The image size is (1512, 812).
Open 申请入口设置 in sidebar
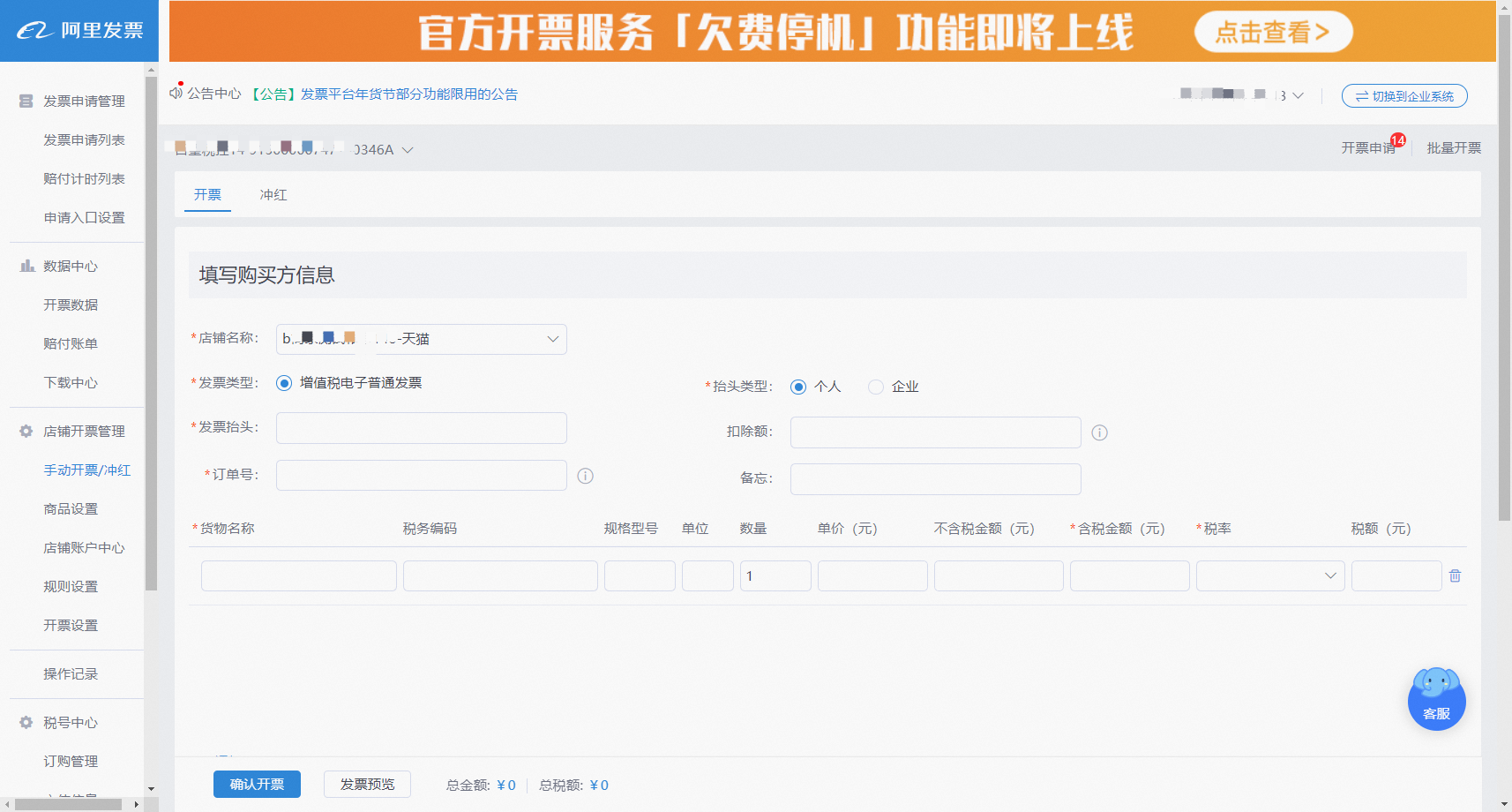coord(84,218)
